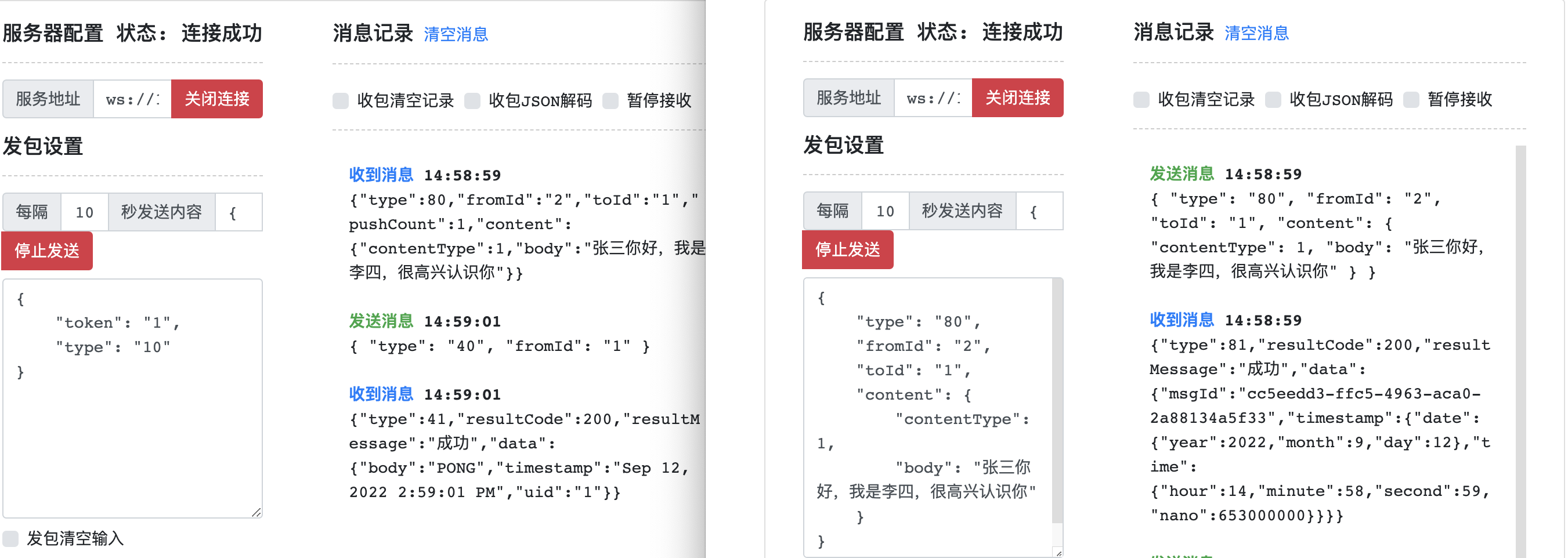1568x558 pixels.
Task: Click 连接成功 status text in left window
Action: [x=222, y=34]
